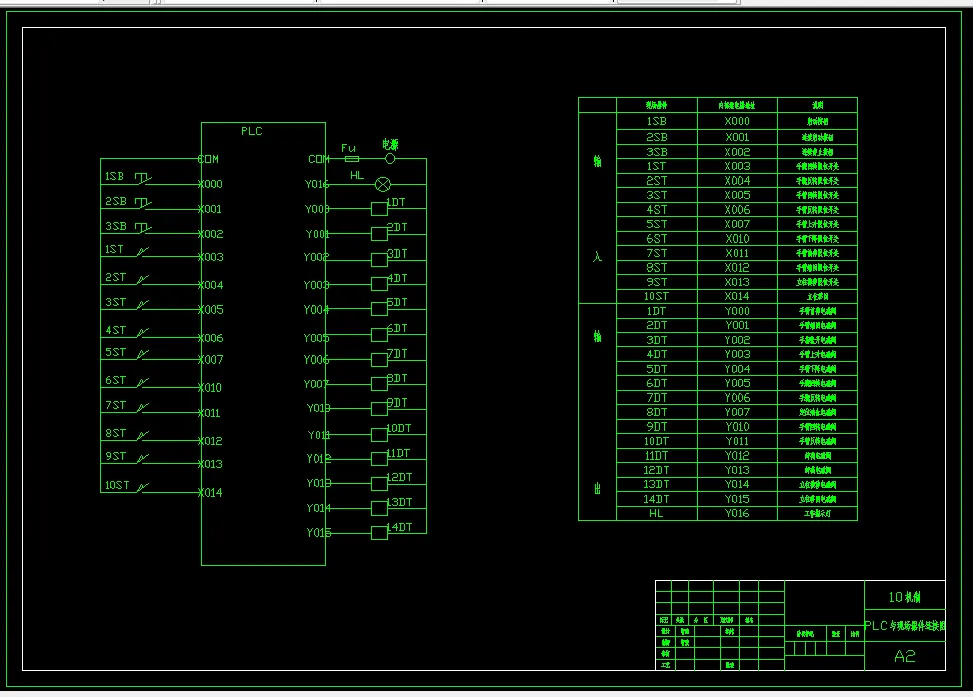The image size is (973, 697).
Task: Select the X000 cell in the table
Action: [737, 122]
